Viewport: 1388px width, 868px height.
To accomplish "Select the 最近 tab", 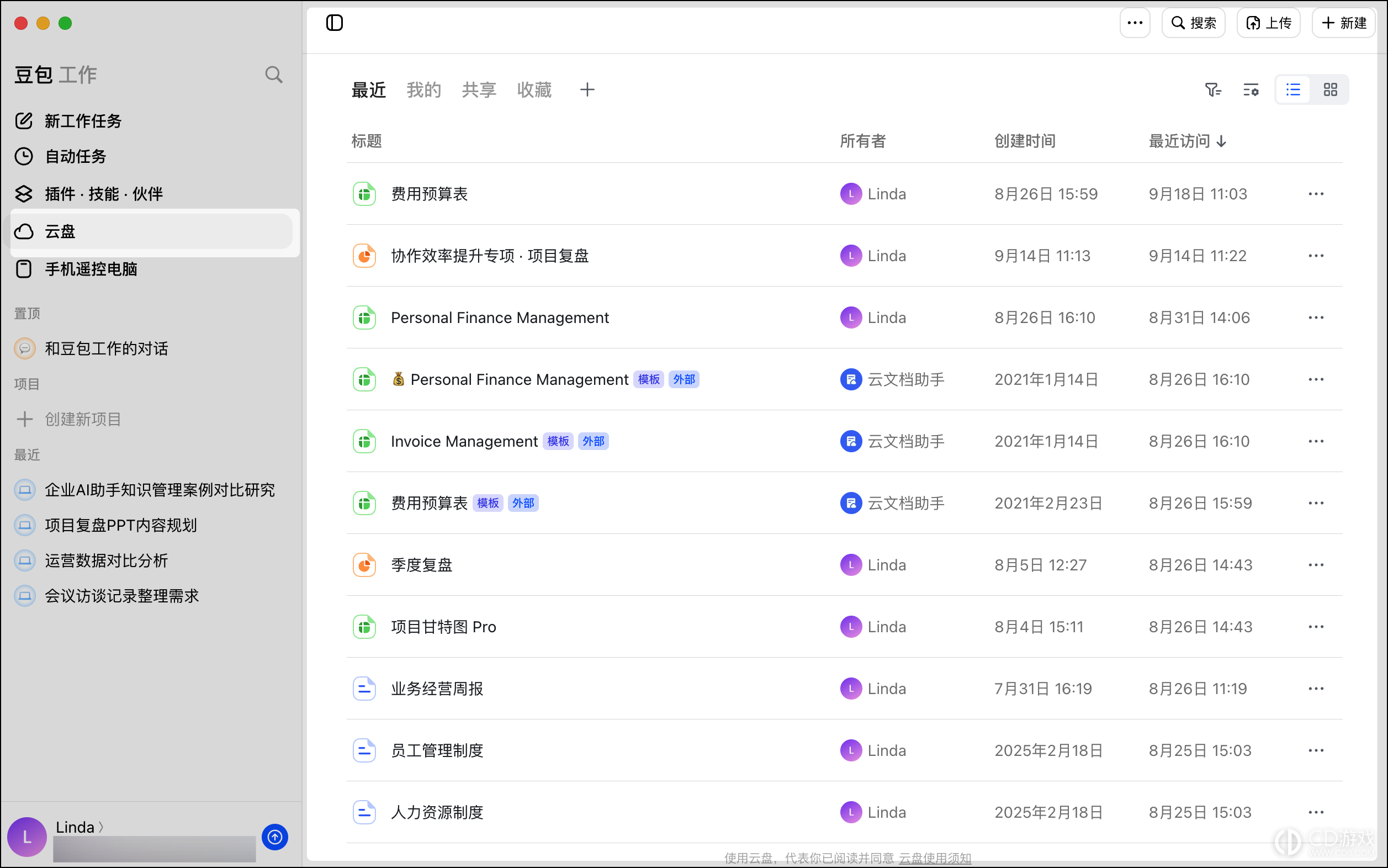I will (x=368, y=89).
